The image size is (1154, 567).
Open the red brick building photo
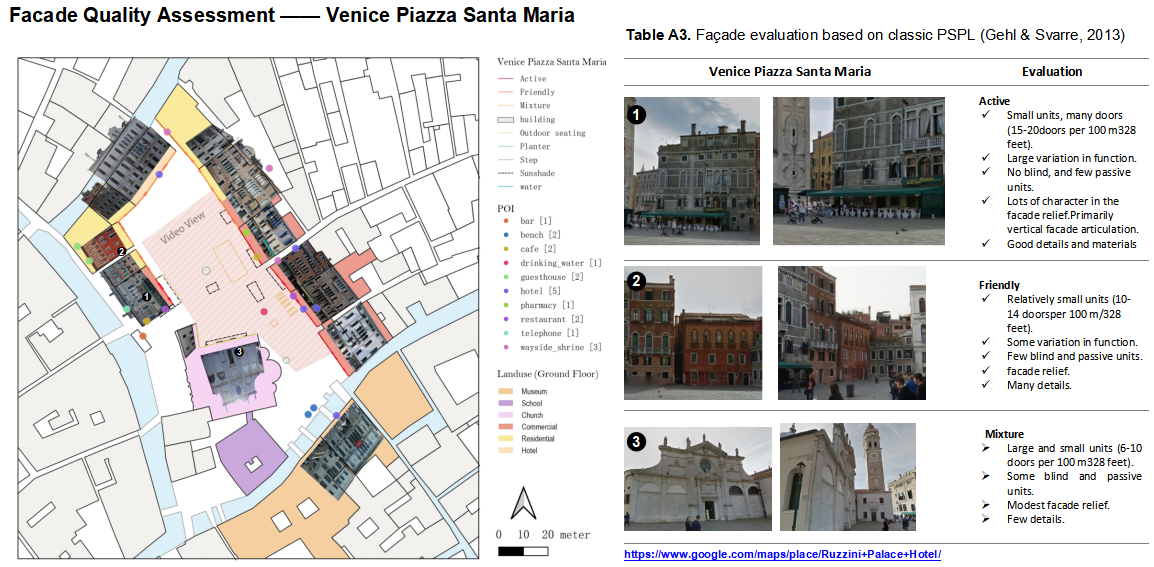click(693, 333)
